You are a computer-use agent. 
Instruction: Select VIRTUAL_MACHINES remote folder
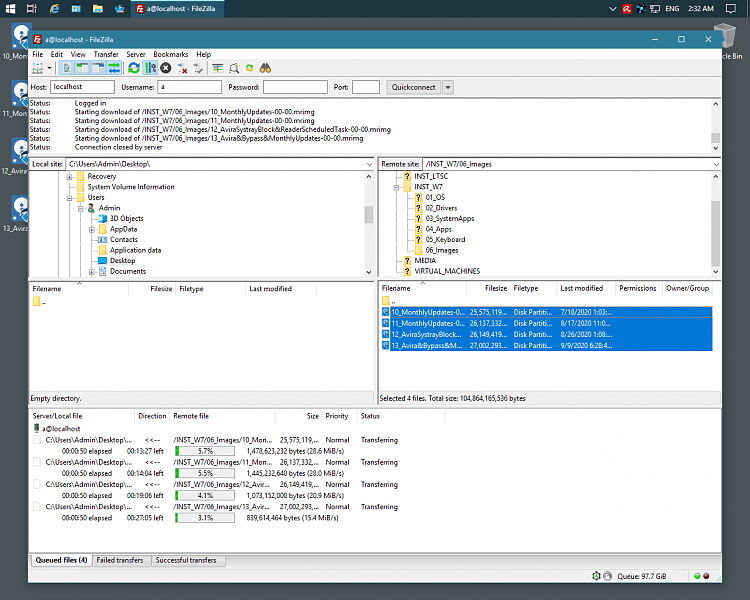coord(447,271)
